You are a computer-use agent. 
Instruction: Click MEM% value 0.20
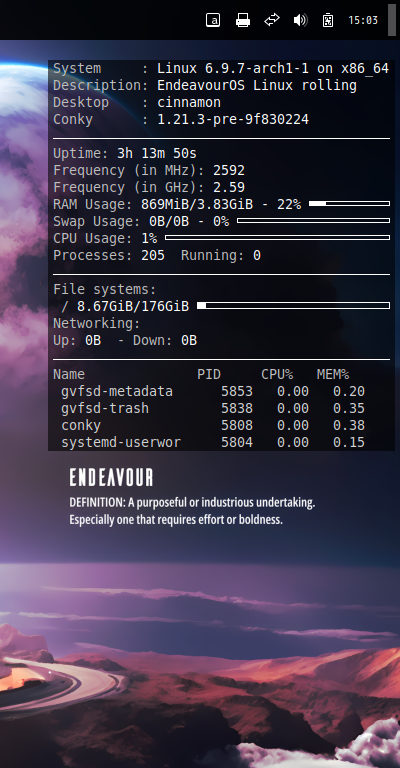tap(349, 391)
